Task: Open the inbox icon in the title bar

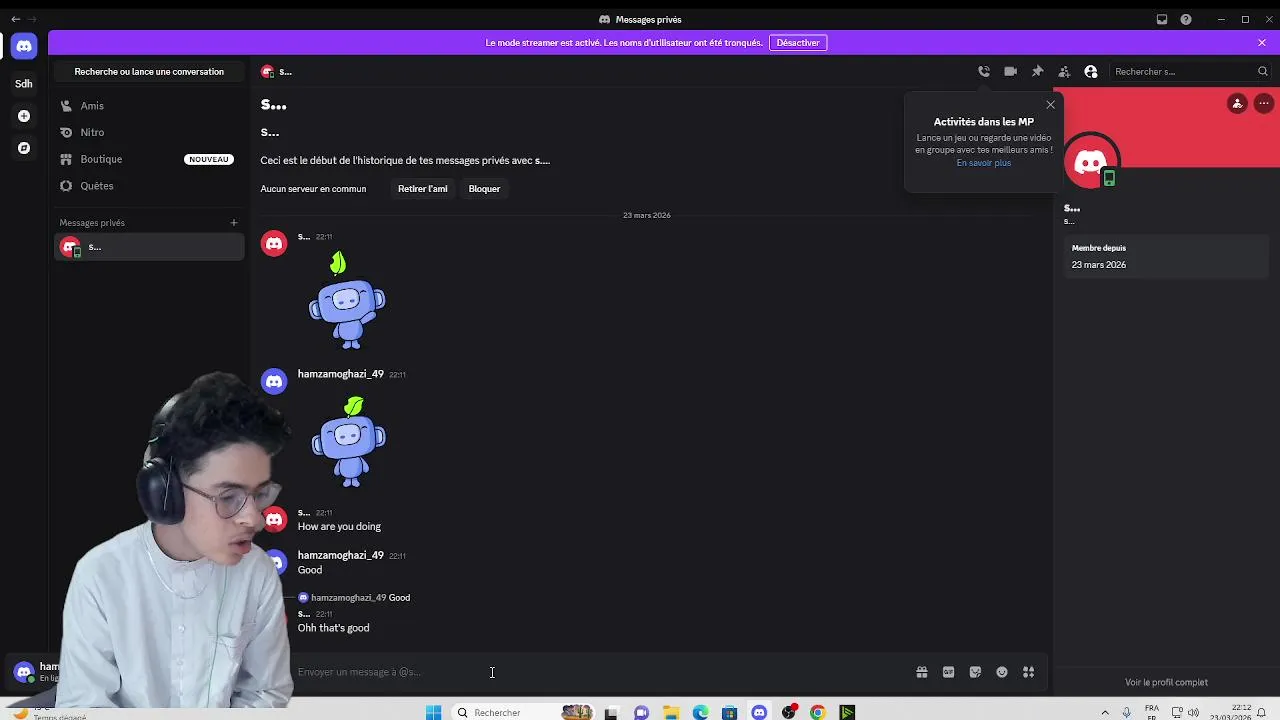Action: pyautogui.click(x=1161, y=19)
